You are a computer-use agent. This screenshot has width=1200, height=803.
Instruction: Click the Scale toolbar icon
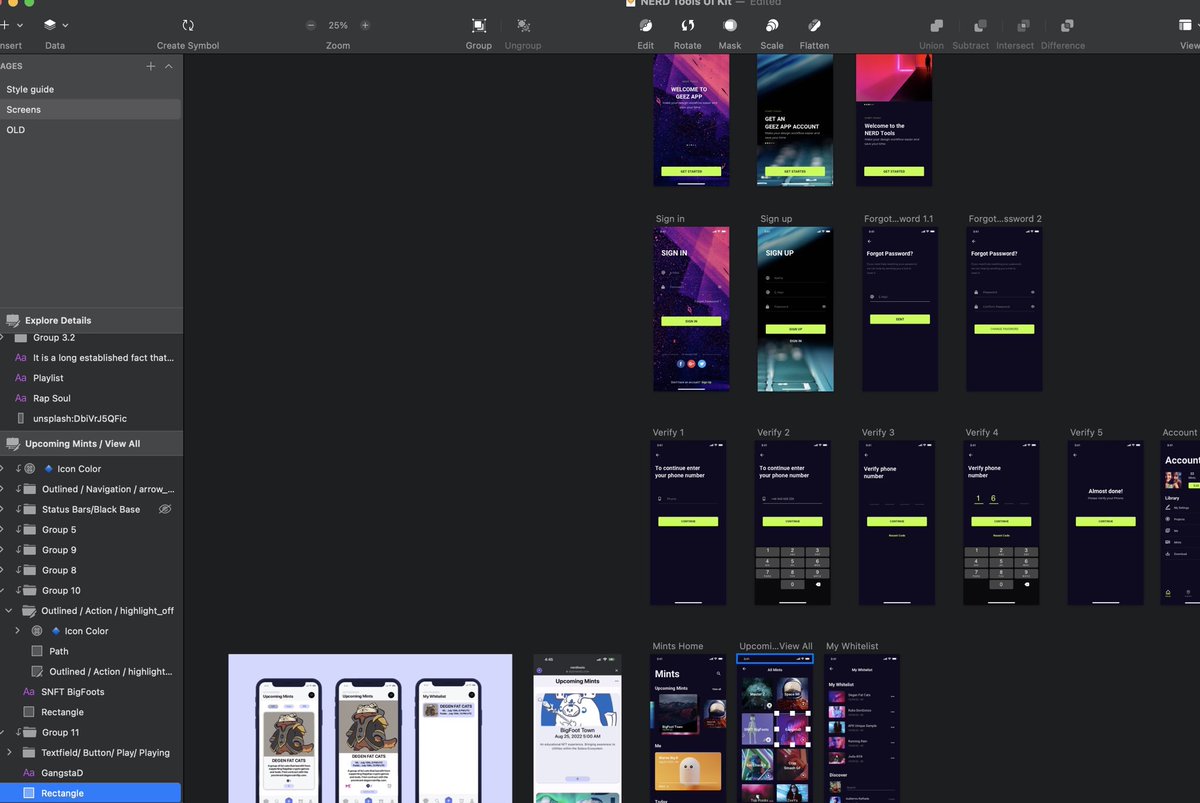point(772,25)
